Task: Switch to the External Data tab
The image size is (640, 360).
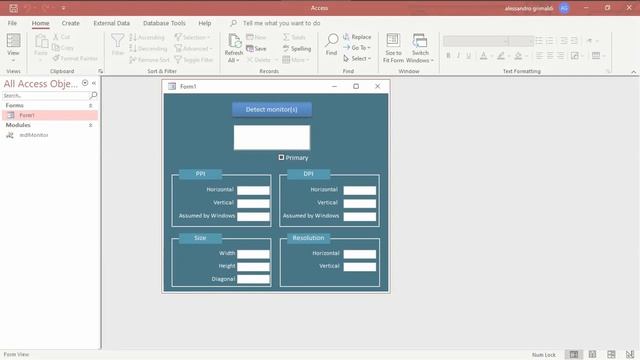Action: coord(111,23)
